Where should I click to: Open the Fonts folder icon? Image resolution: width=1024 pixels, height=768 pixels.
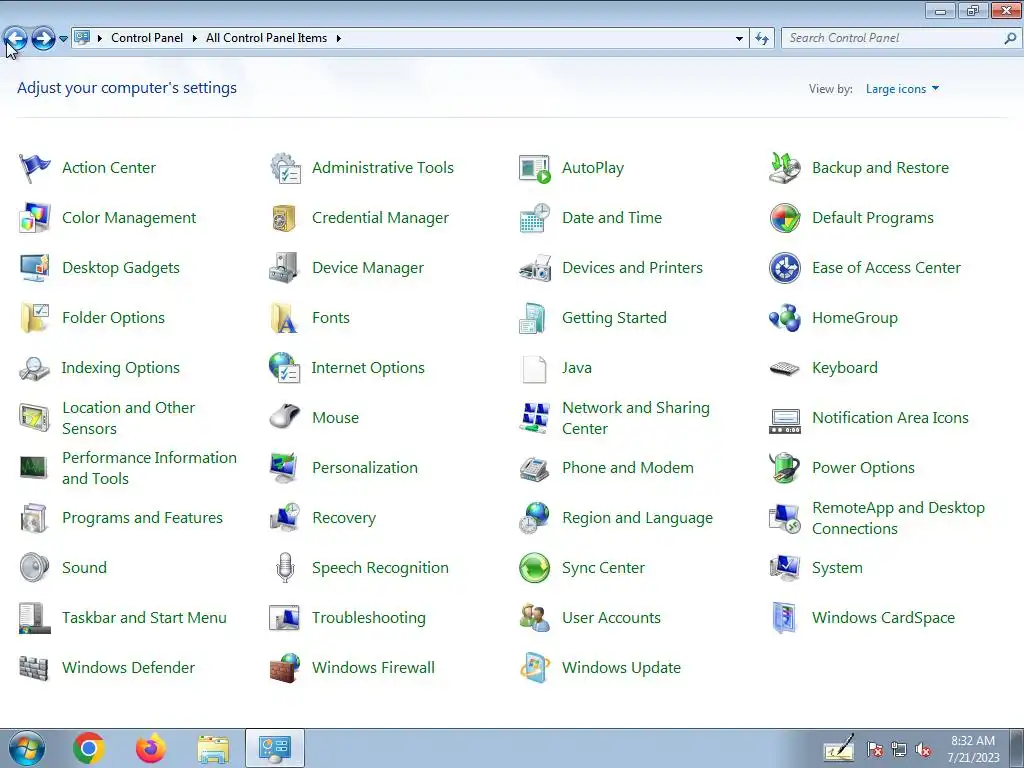point(284,318)
